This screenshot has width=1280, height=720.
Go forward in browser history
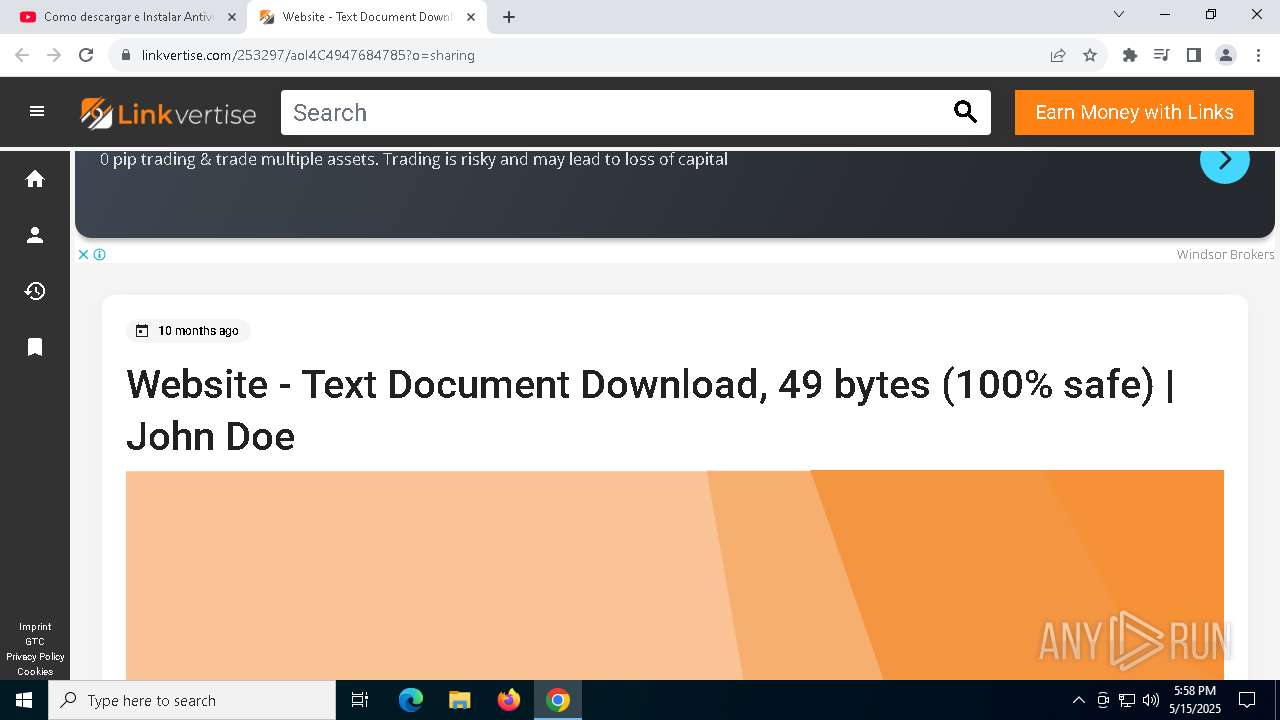coord(54,55)
